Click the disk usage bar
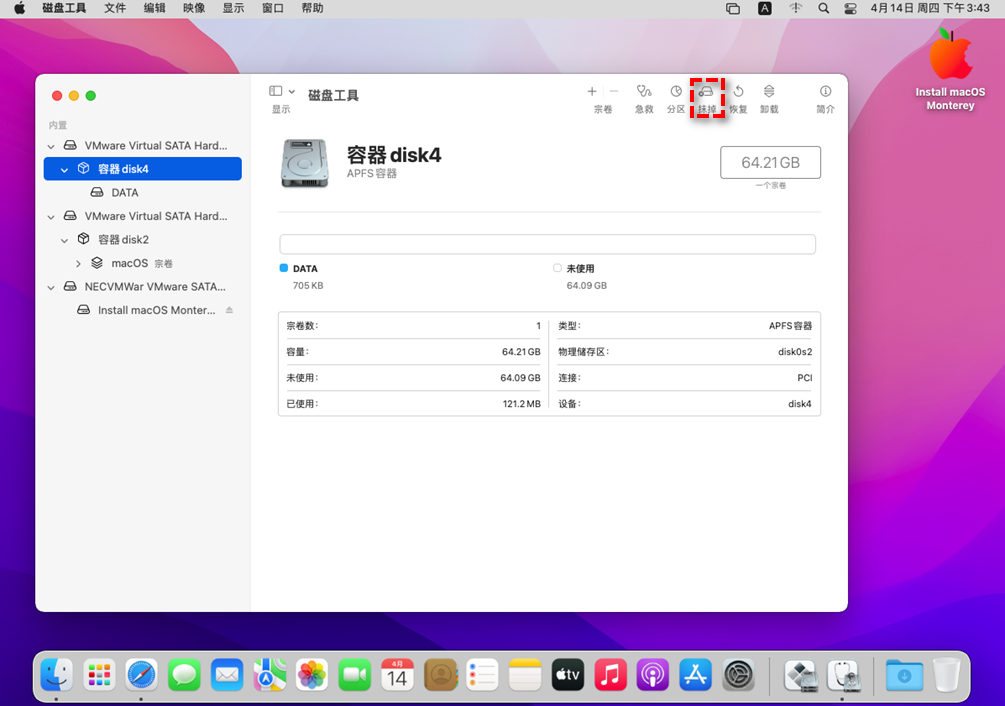Screen dimensions: 1005x706 547,244
